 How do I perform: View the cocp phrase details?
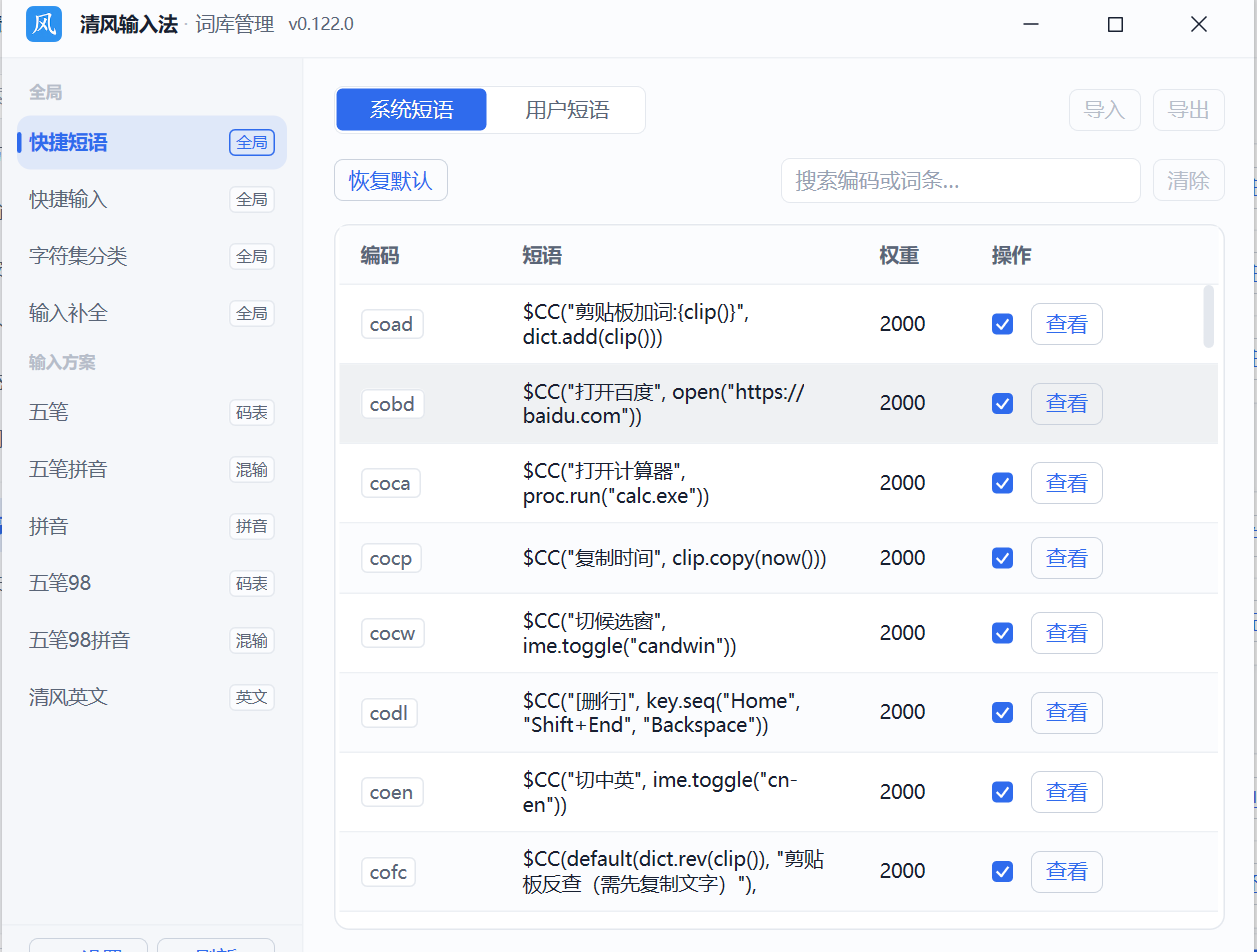1067,558
